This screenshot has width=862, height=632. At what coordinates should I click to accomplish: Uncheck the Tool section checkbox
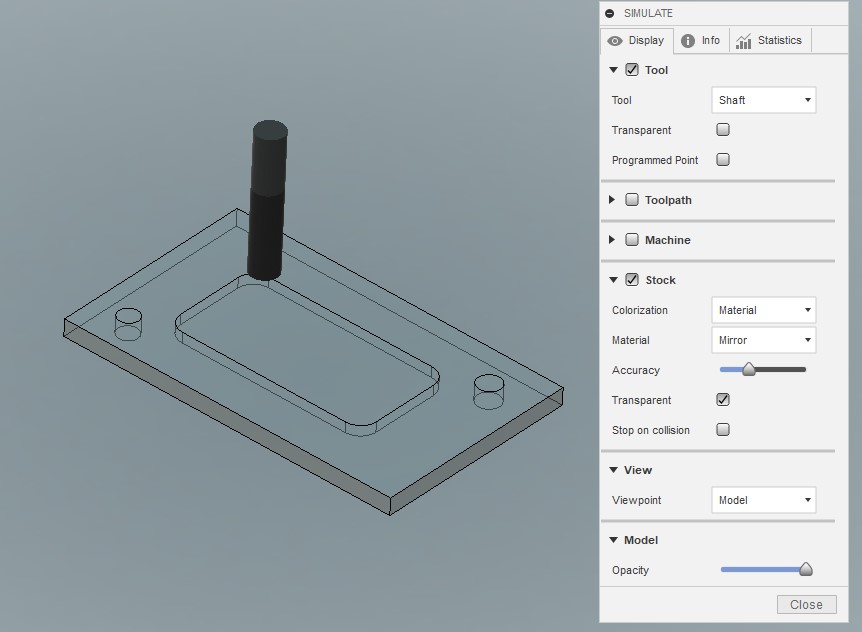point(632,70)
